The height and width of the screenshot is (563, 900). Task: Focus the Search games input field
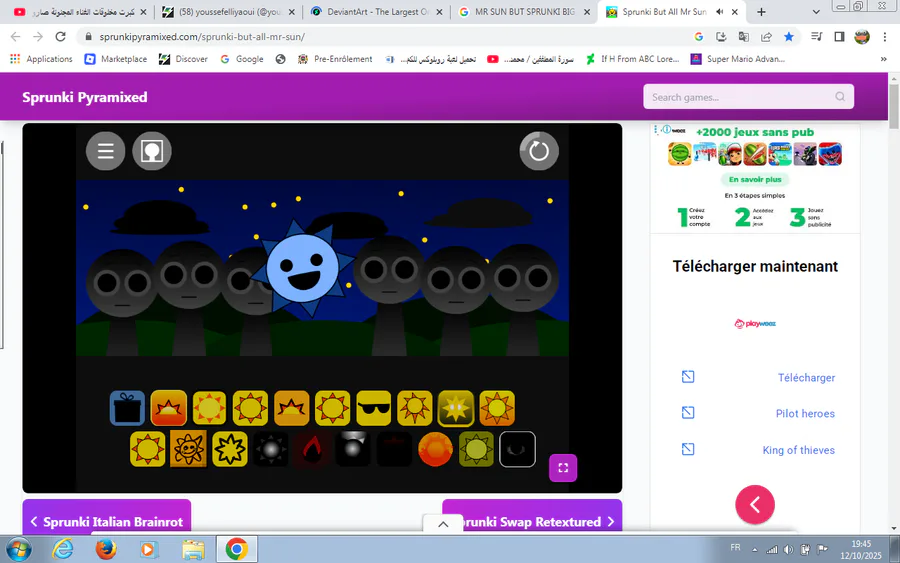coord(748,96)
